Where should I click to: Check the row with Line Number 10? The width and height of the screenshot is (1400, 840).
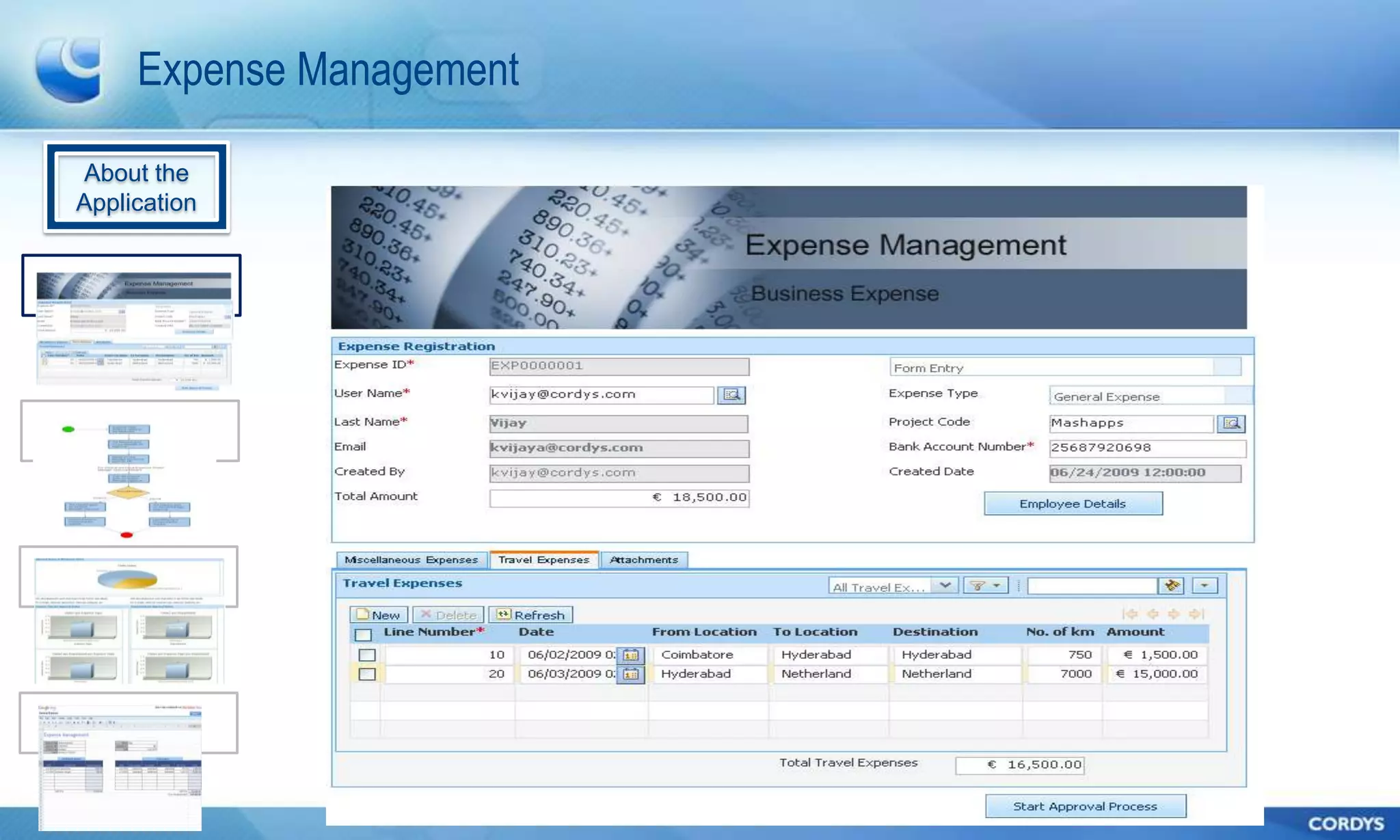tap(367, 655)
